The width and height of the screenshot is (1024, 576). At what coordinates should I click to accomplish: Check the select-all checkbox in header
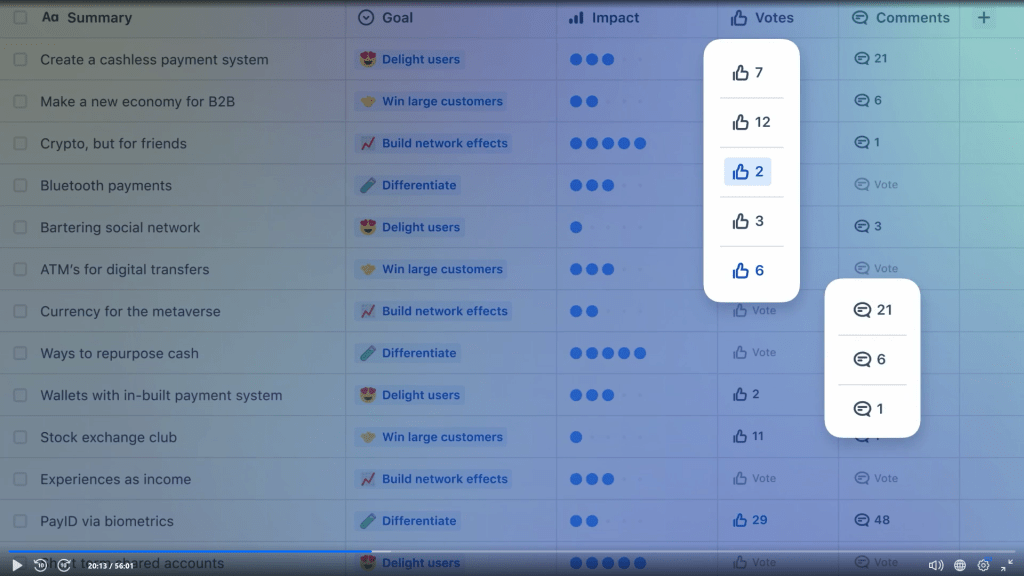click(20, 18)
